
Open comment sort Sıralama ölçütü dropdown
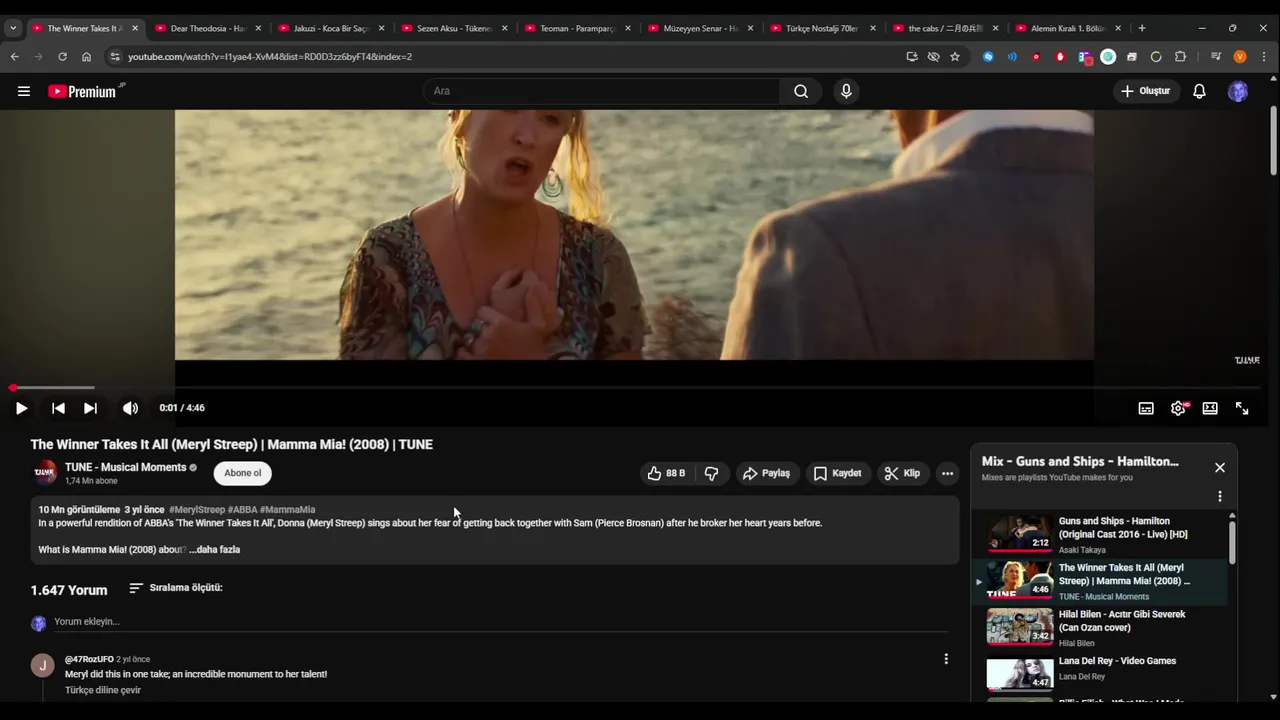[176, 588]
